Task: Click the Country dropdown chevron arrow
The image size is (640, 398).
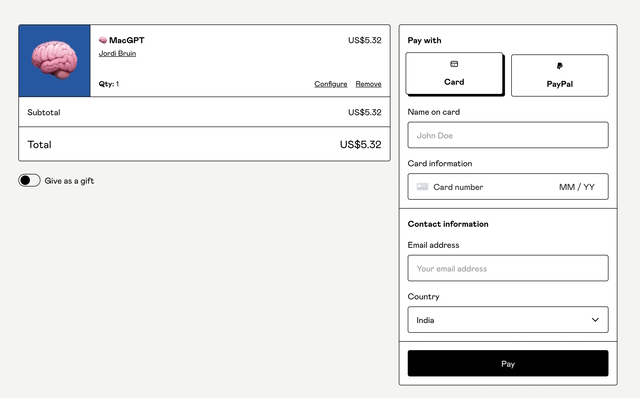Action: point(595,320)
